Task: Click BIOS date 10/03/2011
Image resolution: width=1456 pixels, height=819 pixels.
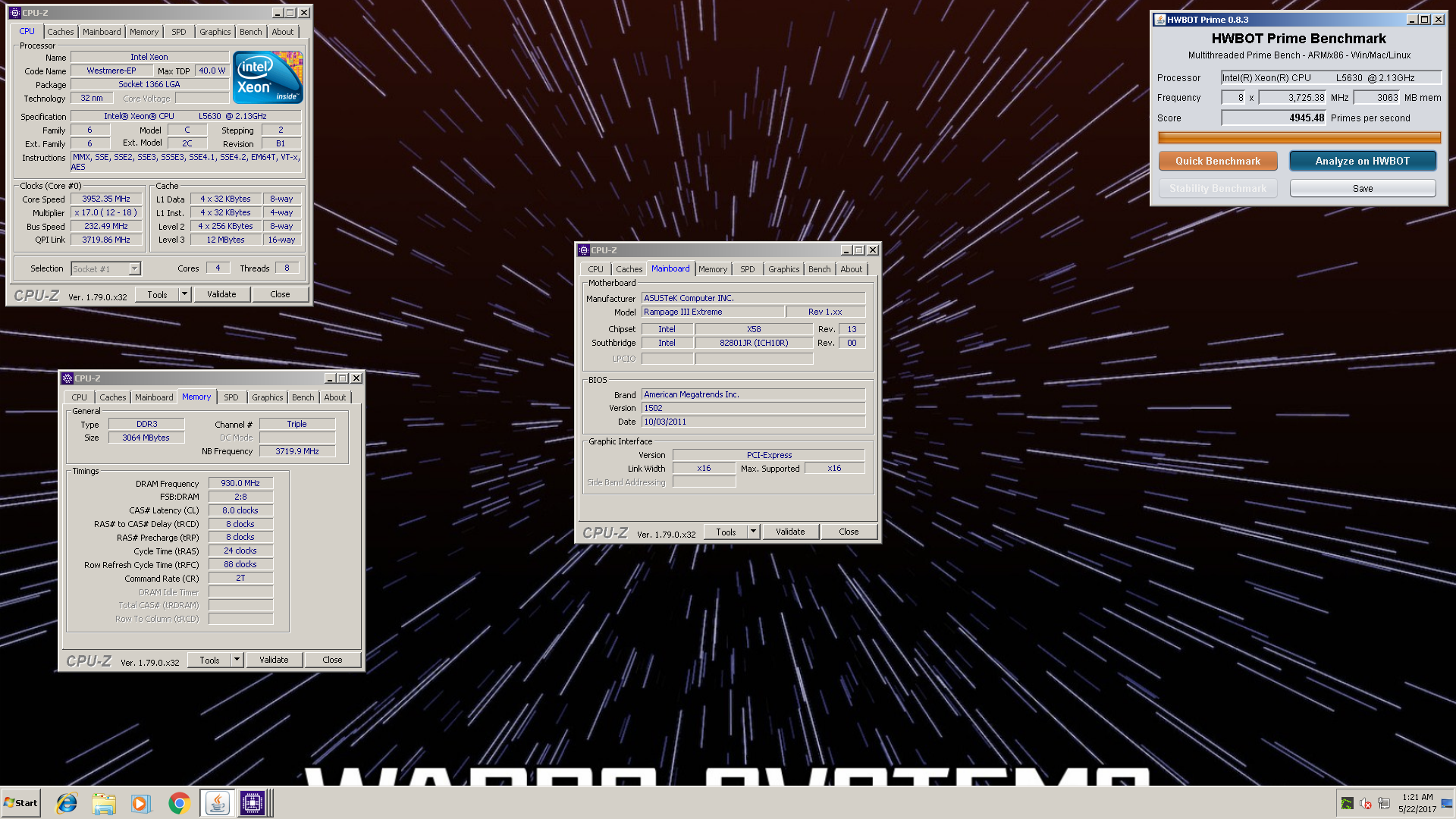Action: pyautogui.click(x=753, y=422)
